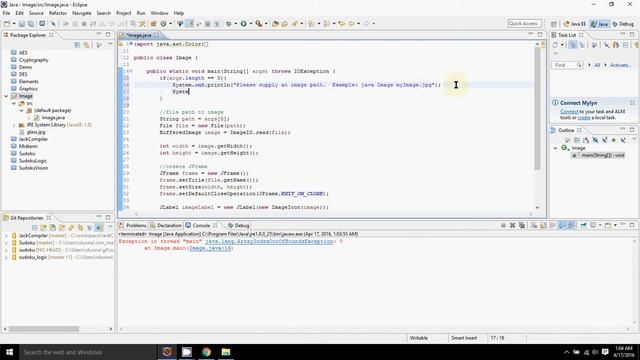Open the Run button dropdown arrow
Viewport: 640px width, 360px height.
pyautogui.click(x=251, y=24)
